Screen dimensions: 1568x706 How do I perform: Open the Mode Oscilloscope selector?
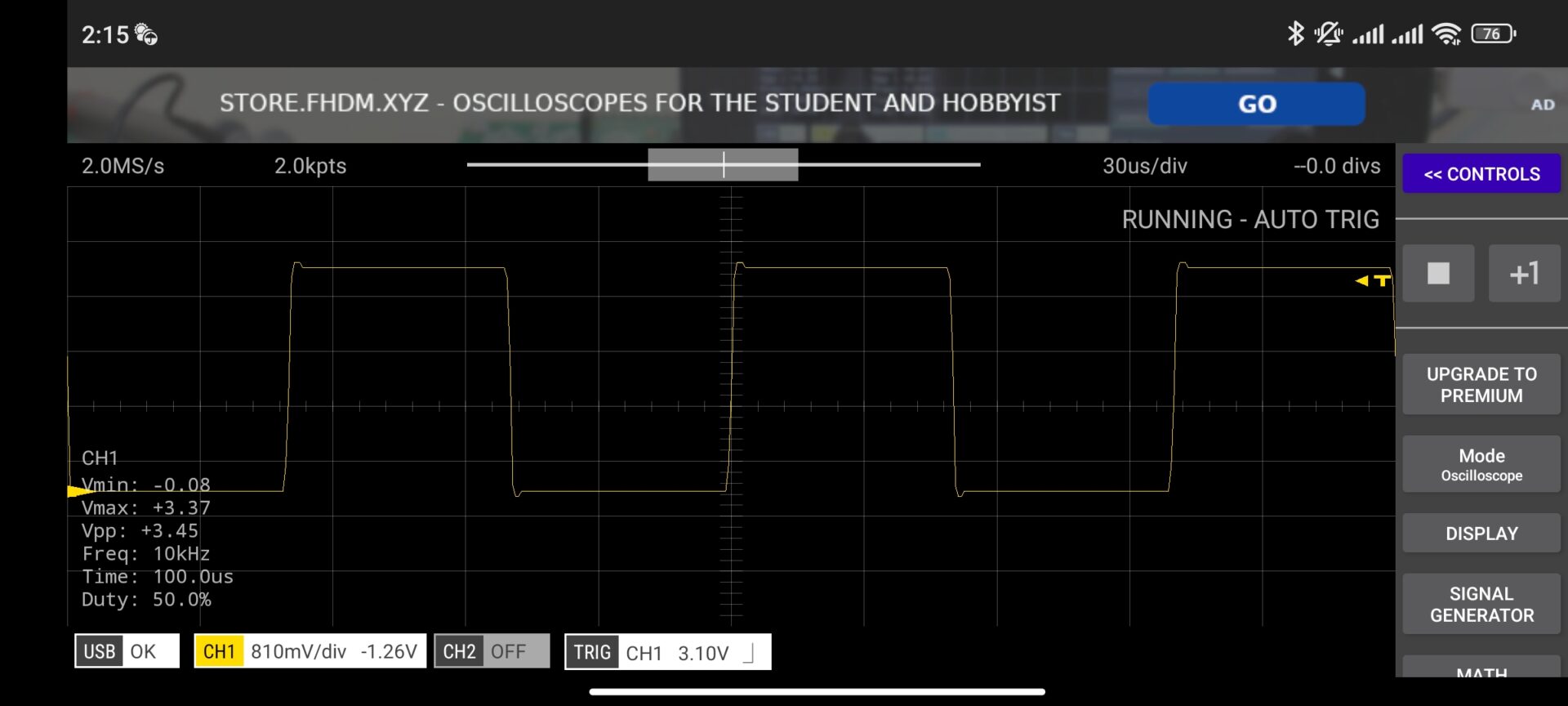1481,464
